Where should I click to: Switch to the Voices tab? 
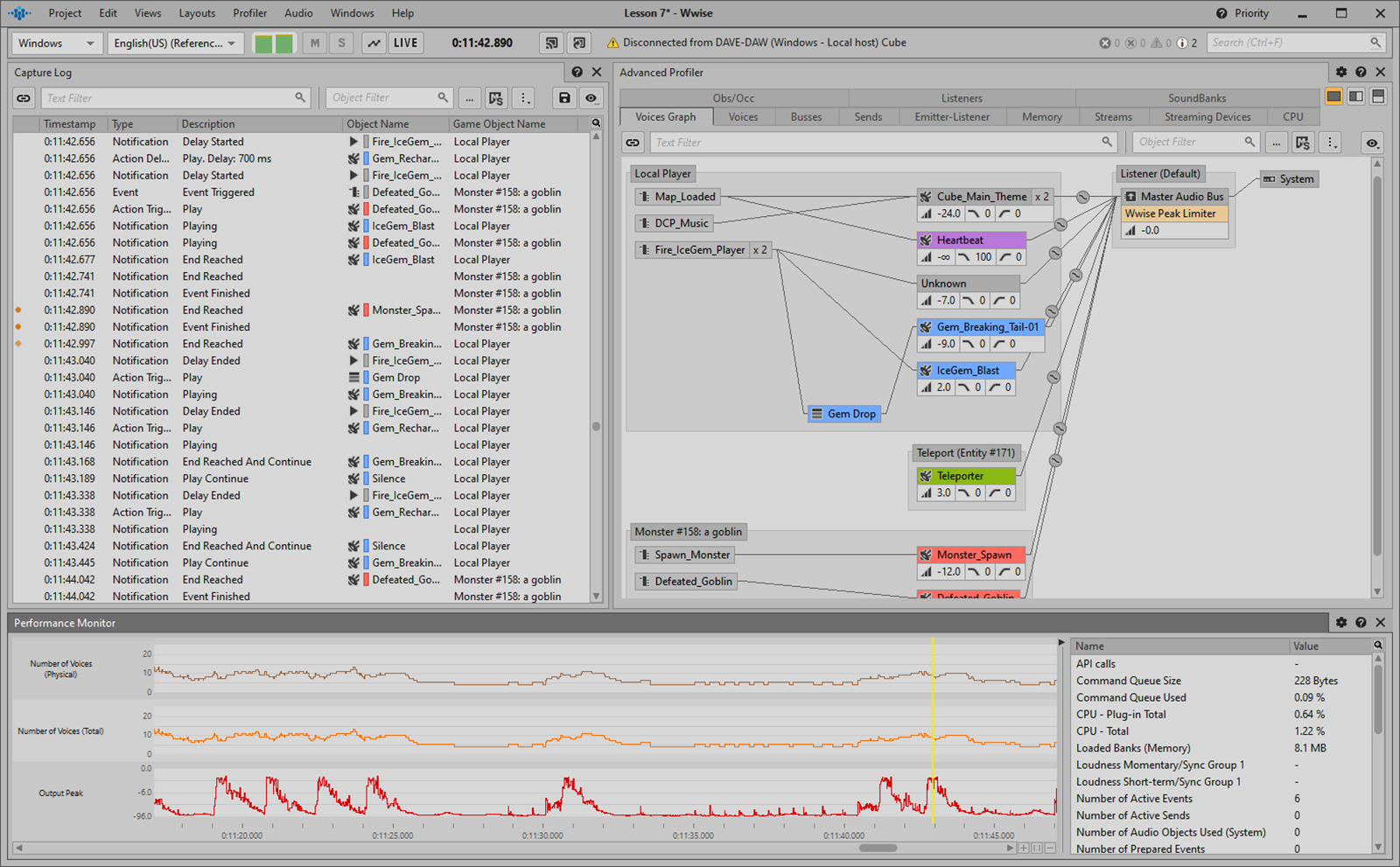click(x=743, y=117)
